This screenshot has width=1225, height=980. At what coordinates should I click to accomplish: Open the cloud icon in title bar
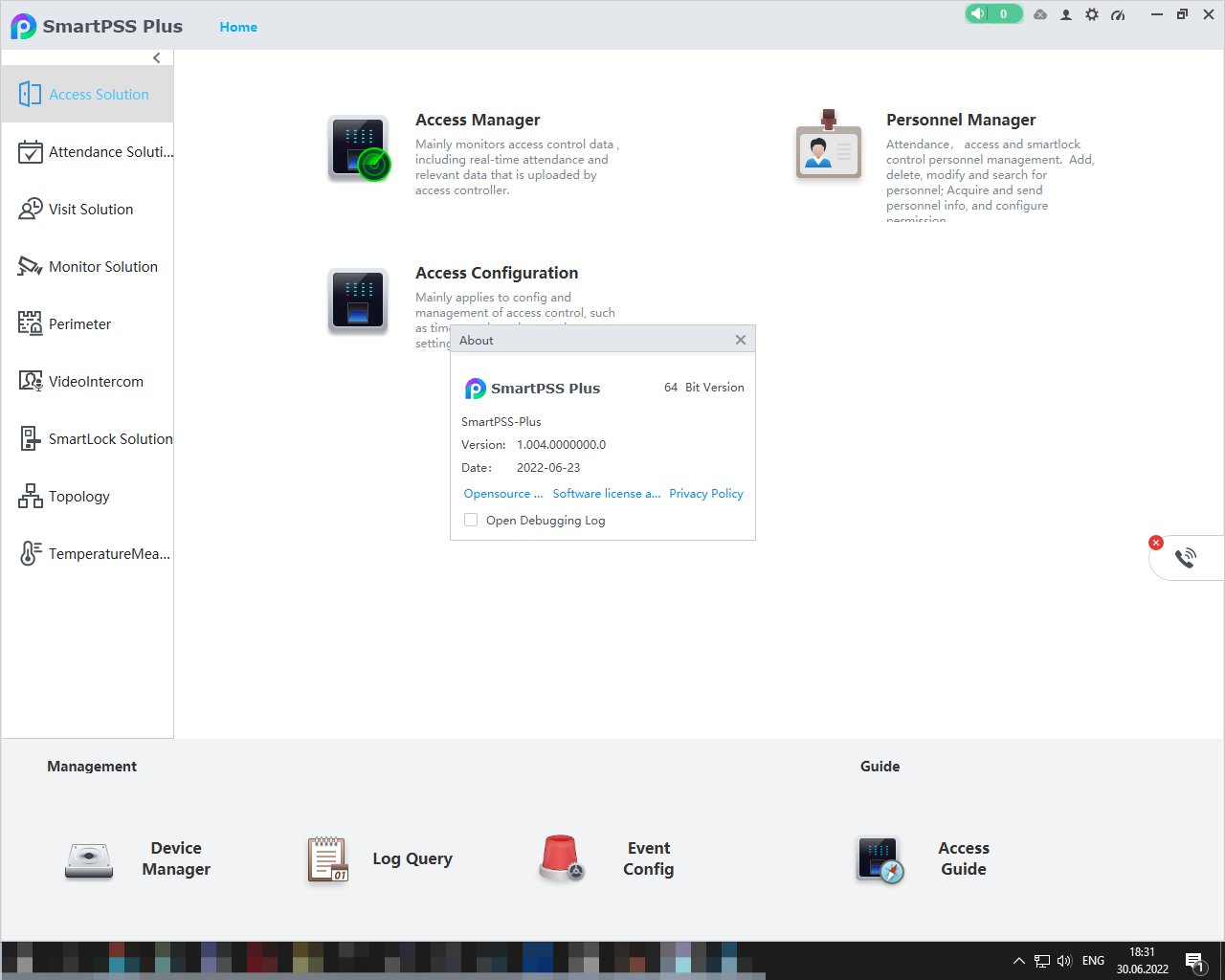coord(1040,14)
